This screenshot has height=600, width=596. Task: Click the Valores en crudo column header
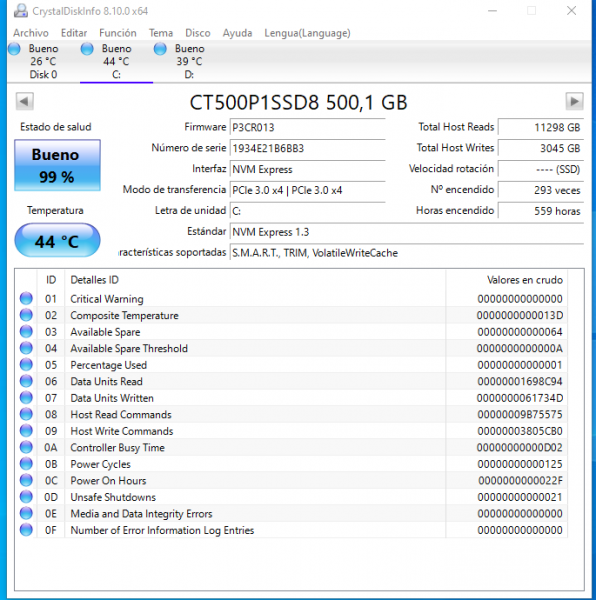506,280
